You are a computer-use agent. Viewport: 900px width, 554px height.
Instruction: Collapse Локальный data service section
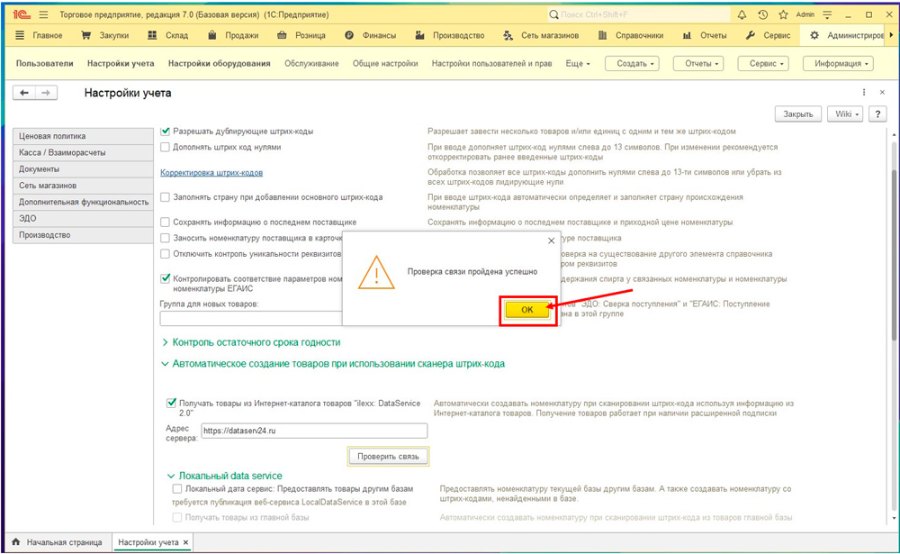[x=225, y=475]
